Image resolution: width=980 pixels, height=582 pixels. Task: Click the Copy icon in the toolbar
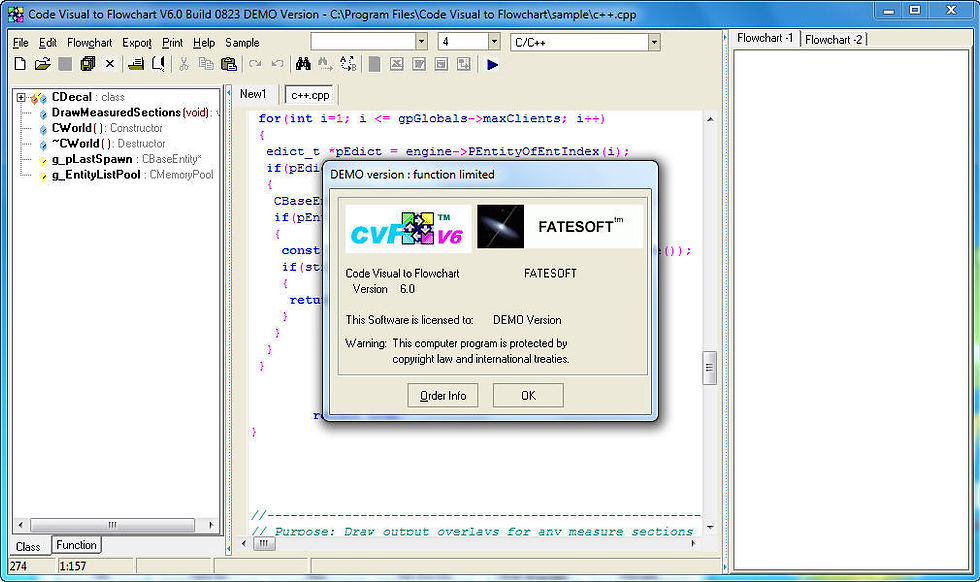click(206, 64)
